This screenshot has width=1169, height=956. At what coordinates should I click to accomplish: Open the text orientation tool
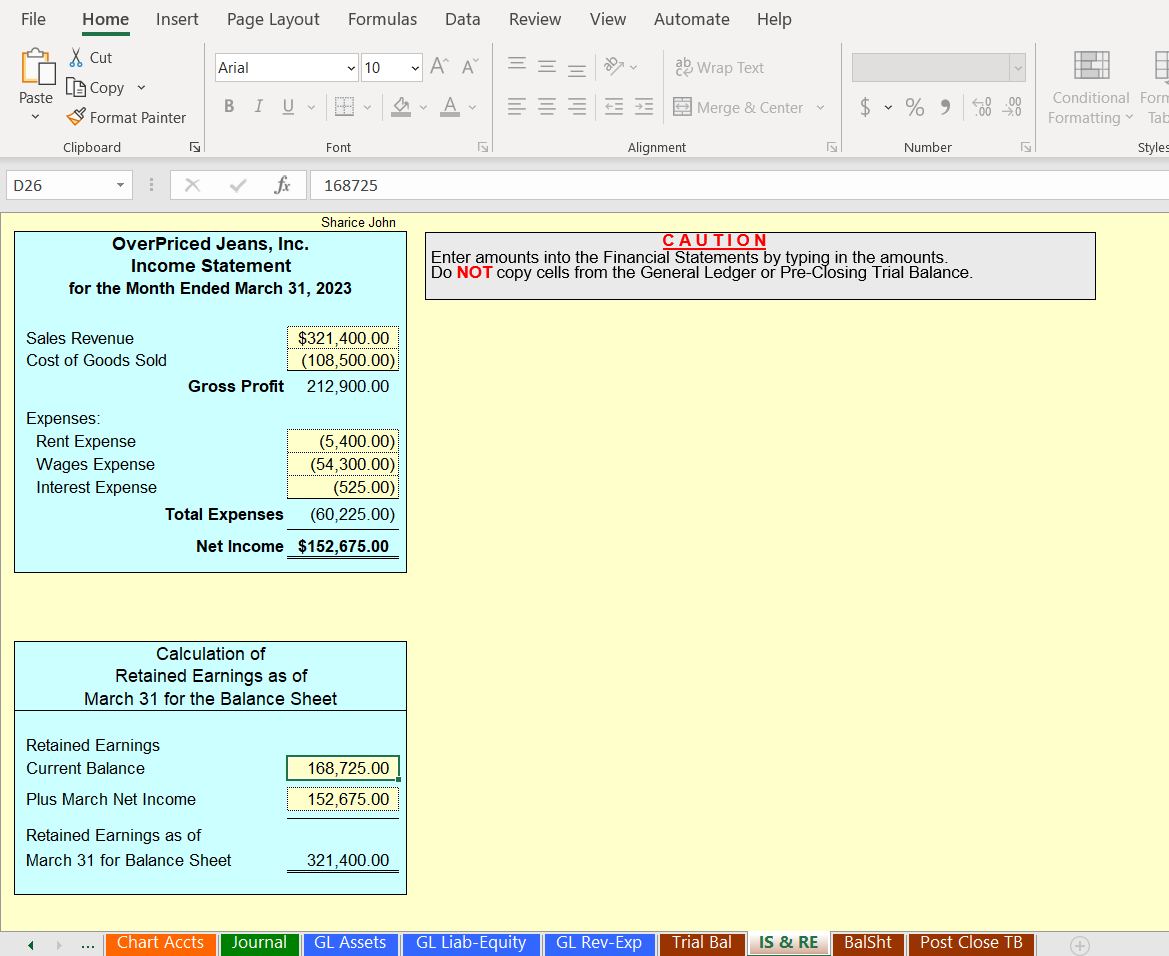click(x=614, y=66)
